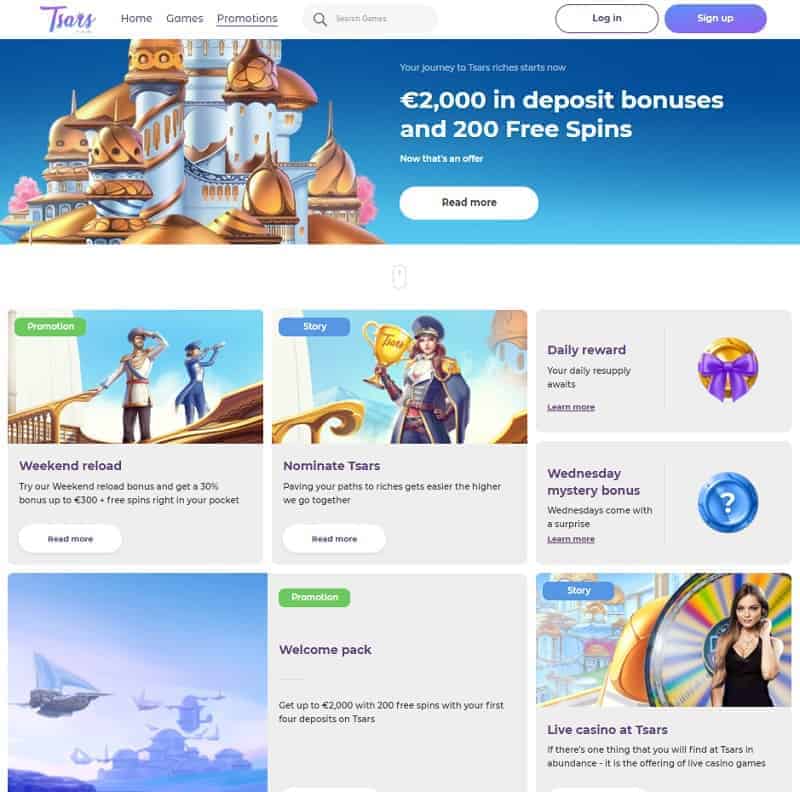The image size is (800, 792).
Task: Follow Learn more under Wednesday mystery bonus
Action: coord(571,539)
